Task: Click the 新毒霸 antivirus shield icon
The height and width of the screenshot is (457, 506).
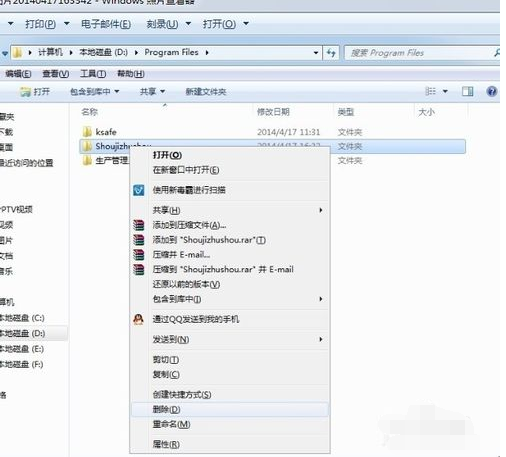Action: (x=139, y=190)
